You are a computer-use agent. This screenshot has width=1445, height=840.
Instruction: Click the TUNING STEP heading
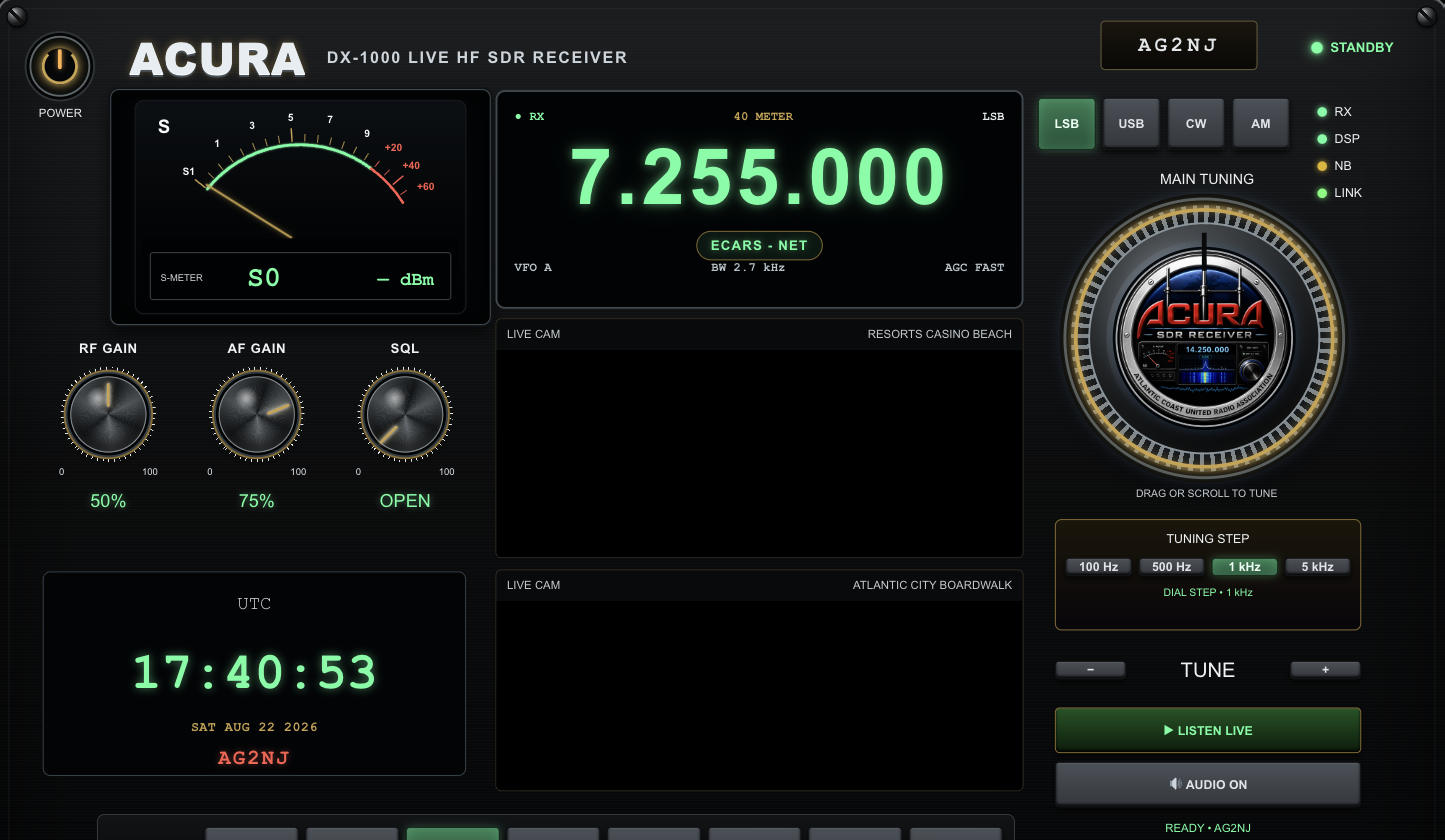1208,539
